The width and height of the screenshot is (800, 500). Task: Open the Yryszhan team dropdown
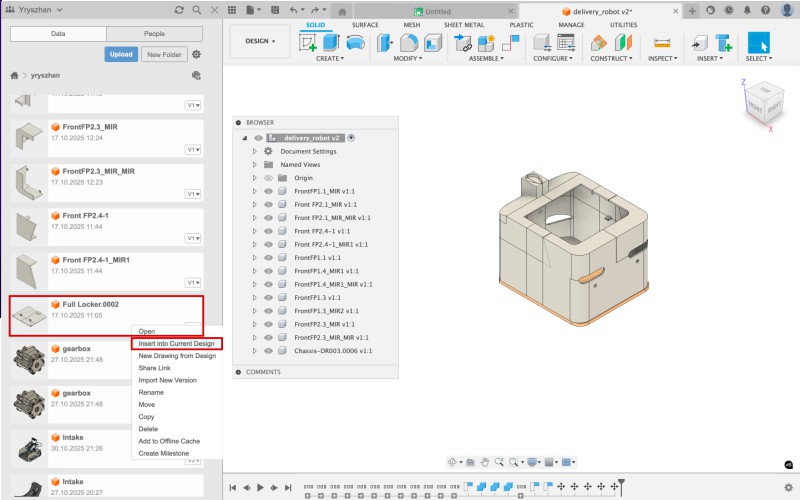pyautogui.click(x=34, y=10)
